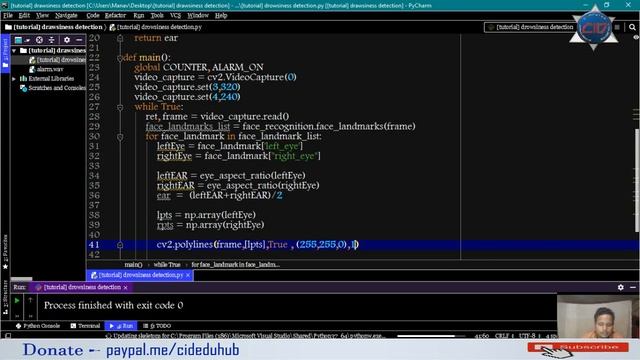
Task: Open the Run menu in the menu bar
Action: coord(139,16)
